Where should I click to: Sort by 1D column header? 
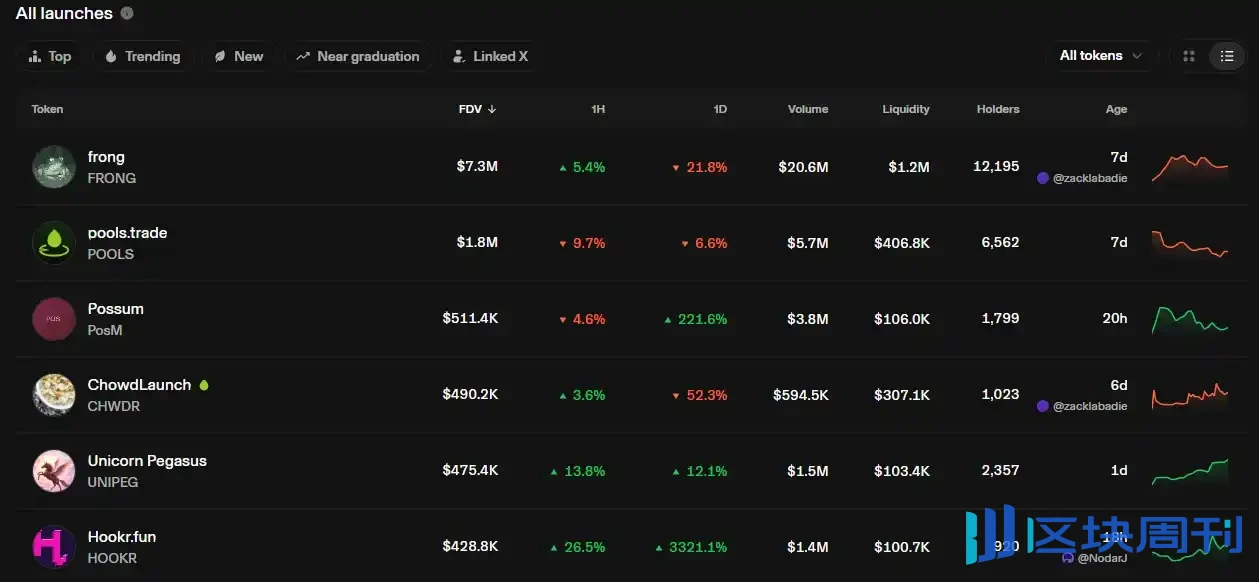tap(720, 109)
